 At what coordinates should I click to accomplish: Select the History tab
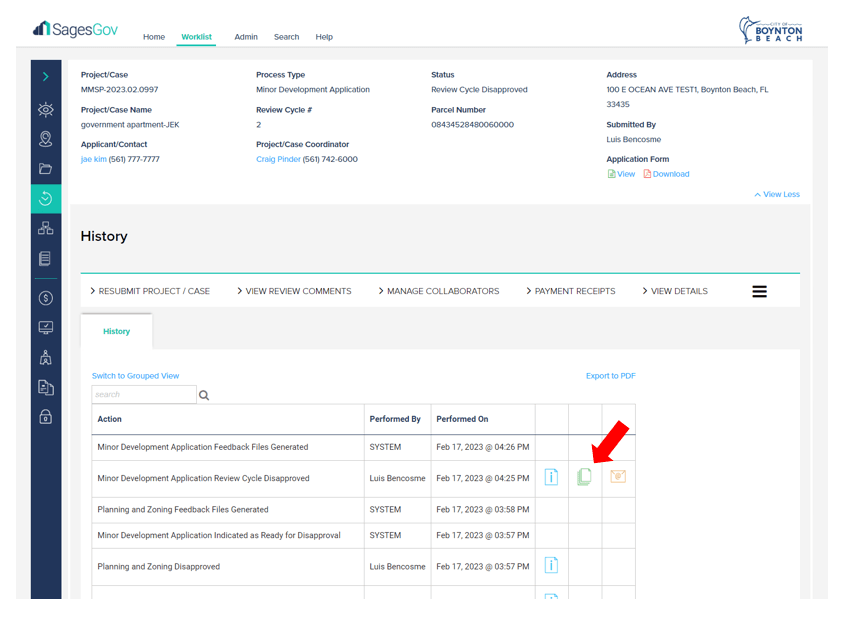(x=117, y=331)
